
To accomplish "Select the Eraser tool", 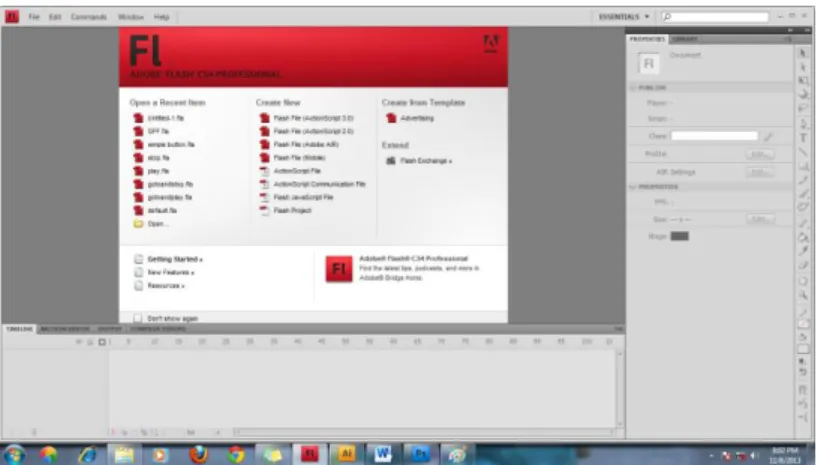I will [803, 265].
